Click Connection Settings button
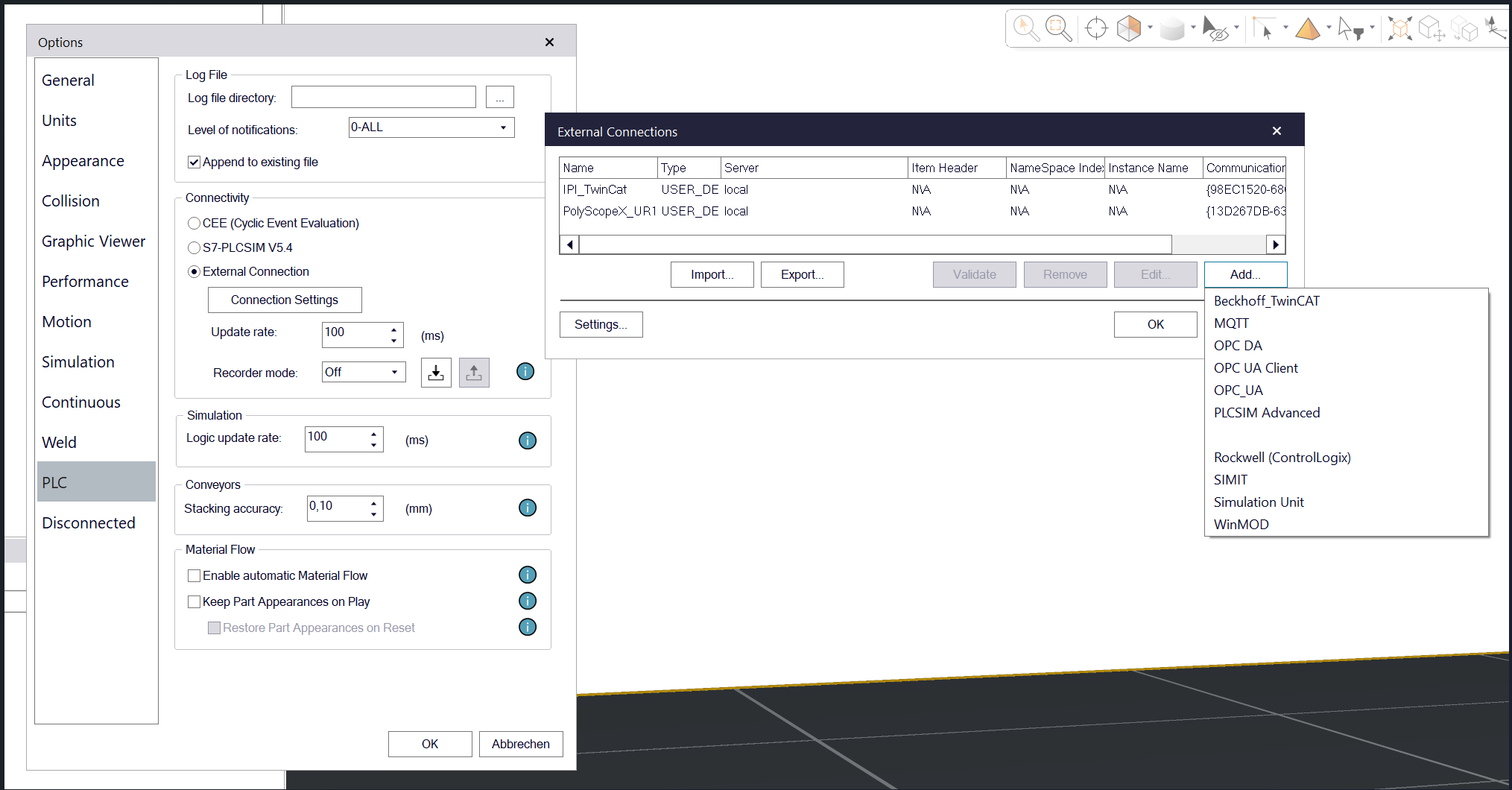The height and width of the screenshot is (790, 1512). pyautogui.click(x=285, y=300)
